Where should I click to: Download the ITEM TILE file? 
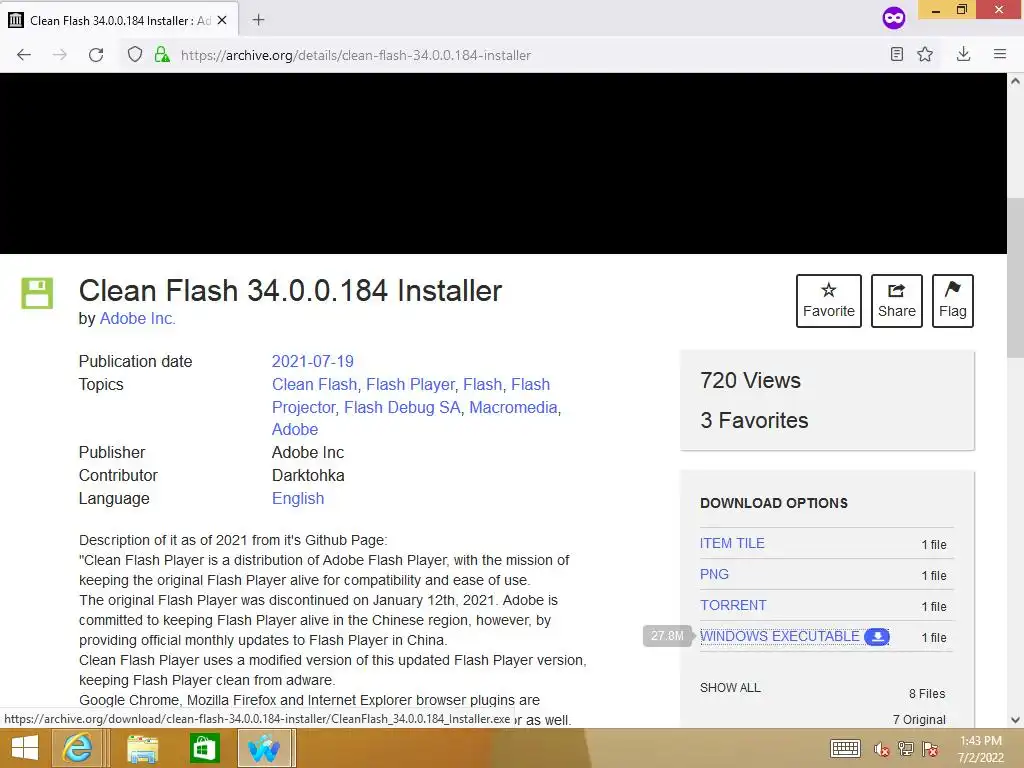click(x=732, y=543)
